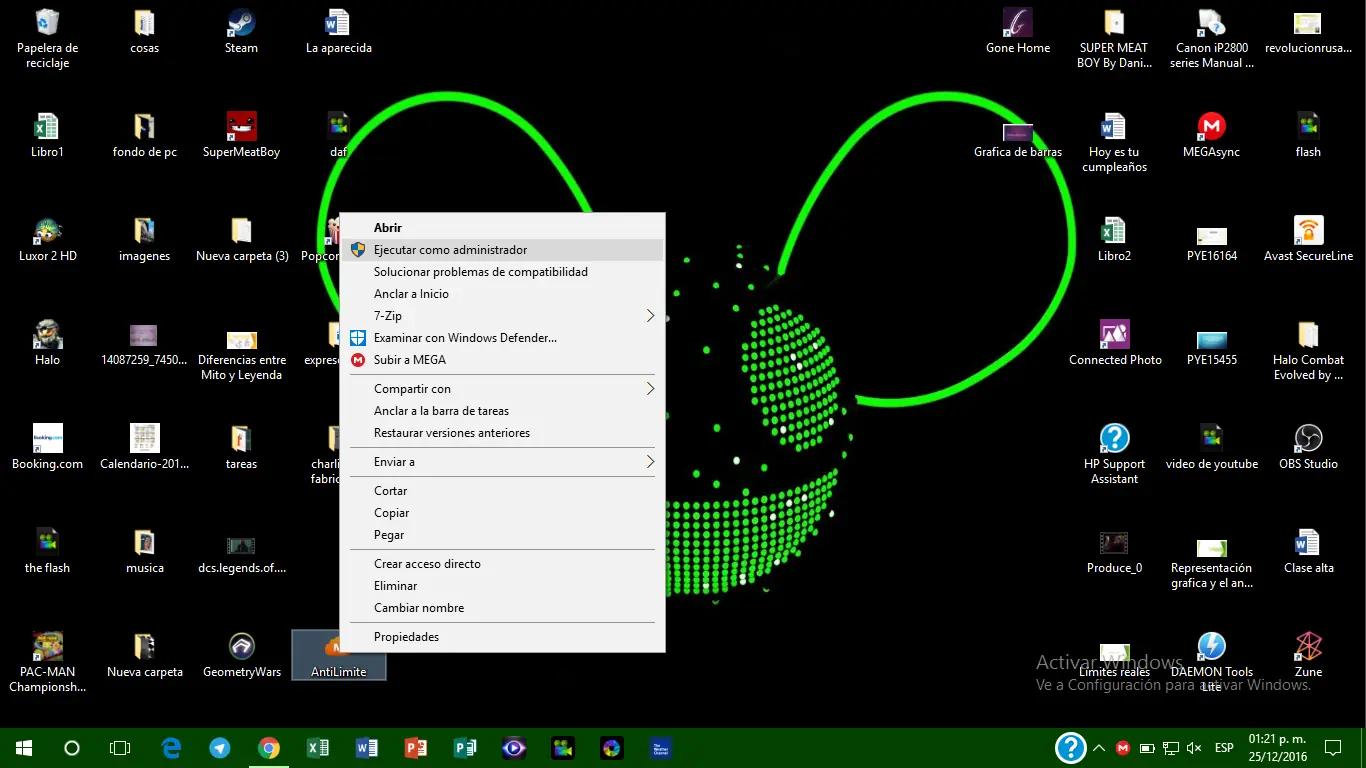Select the MEGAsync desktop icon
1366x768 pixels.
point(1211,135)
